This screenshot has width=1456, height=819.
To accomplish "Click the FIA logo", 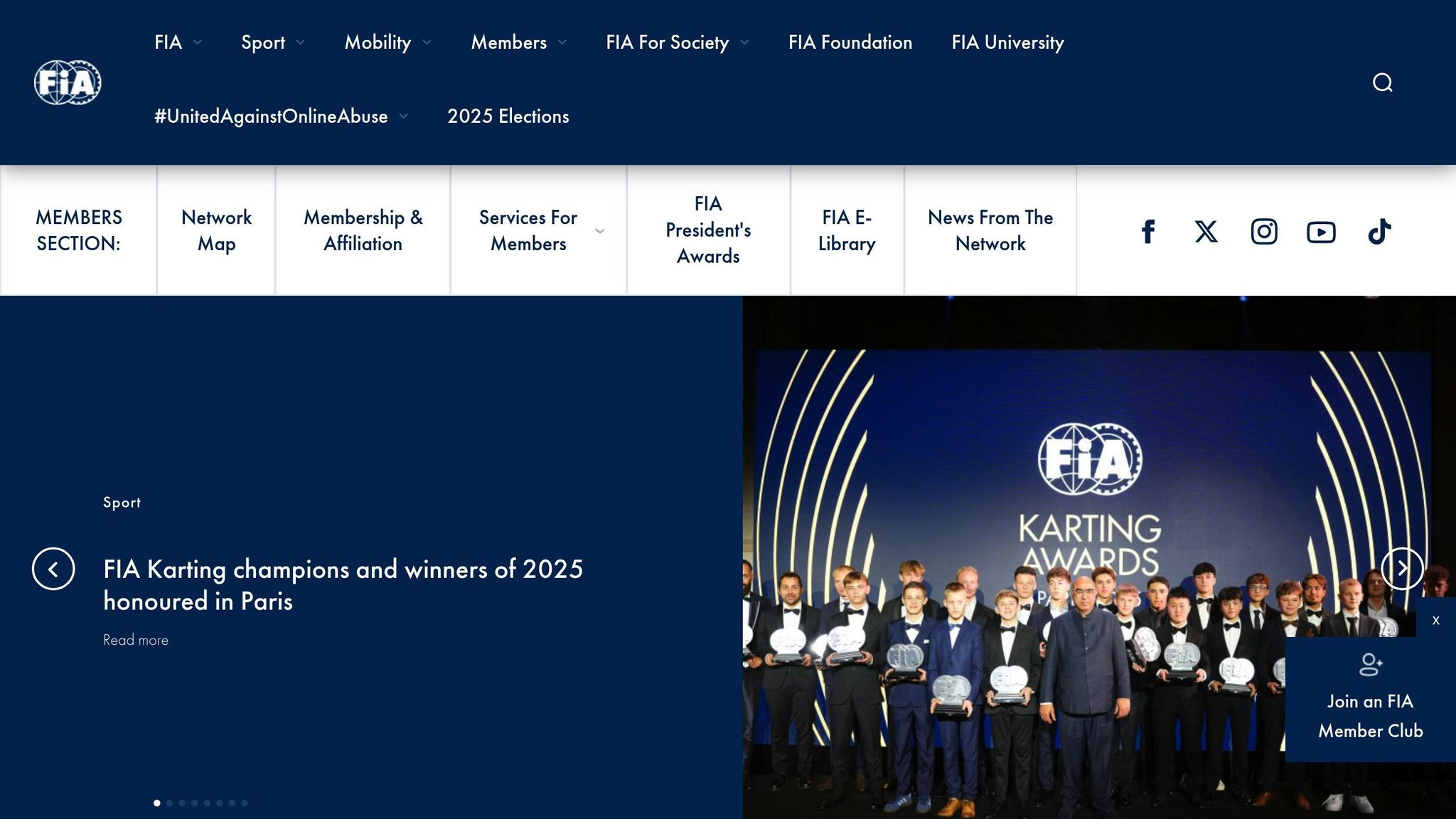I will [x=67, y=82].
